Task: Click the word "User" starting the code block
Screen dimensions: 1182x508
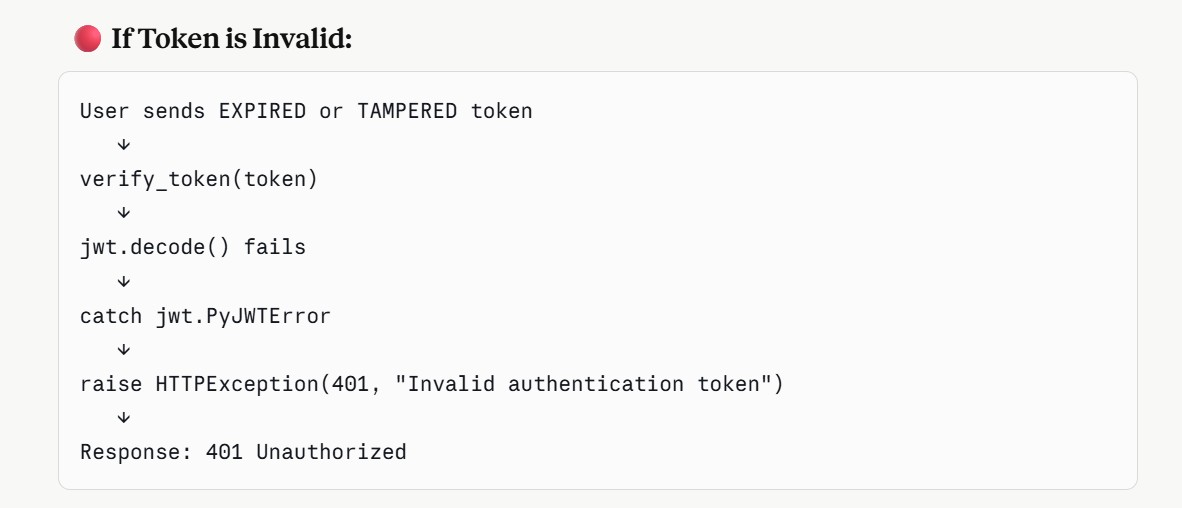Action: point(105,111)
